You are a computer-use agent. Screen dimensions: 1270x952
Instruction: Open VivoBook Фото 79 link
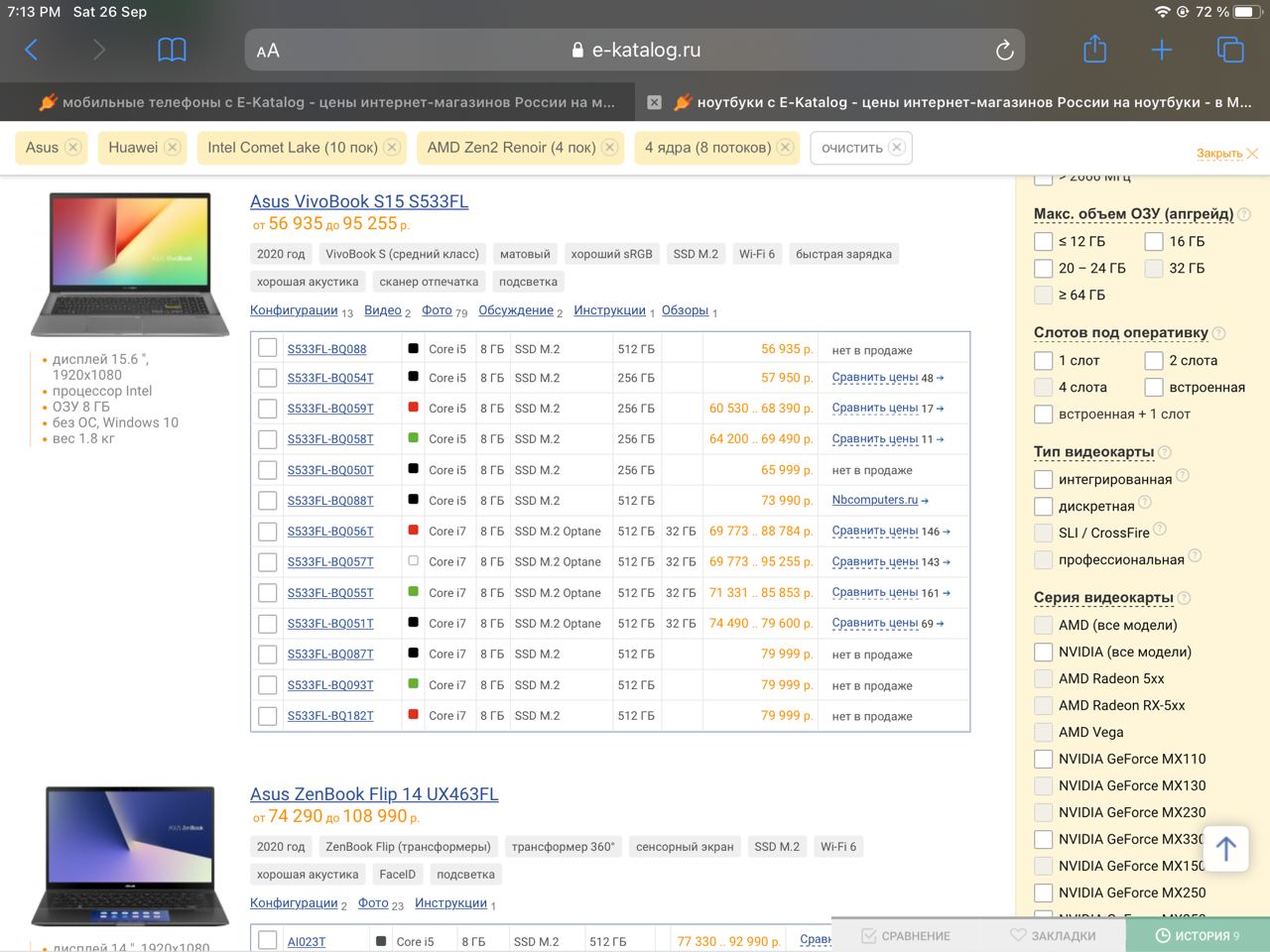(437, 310)
